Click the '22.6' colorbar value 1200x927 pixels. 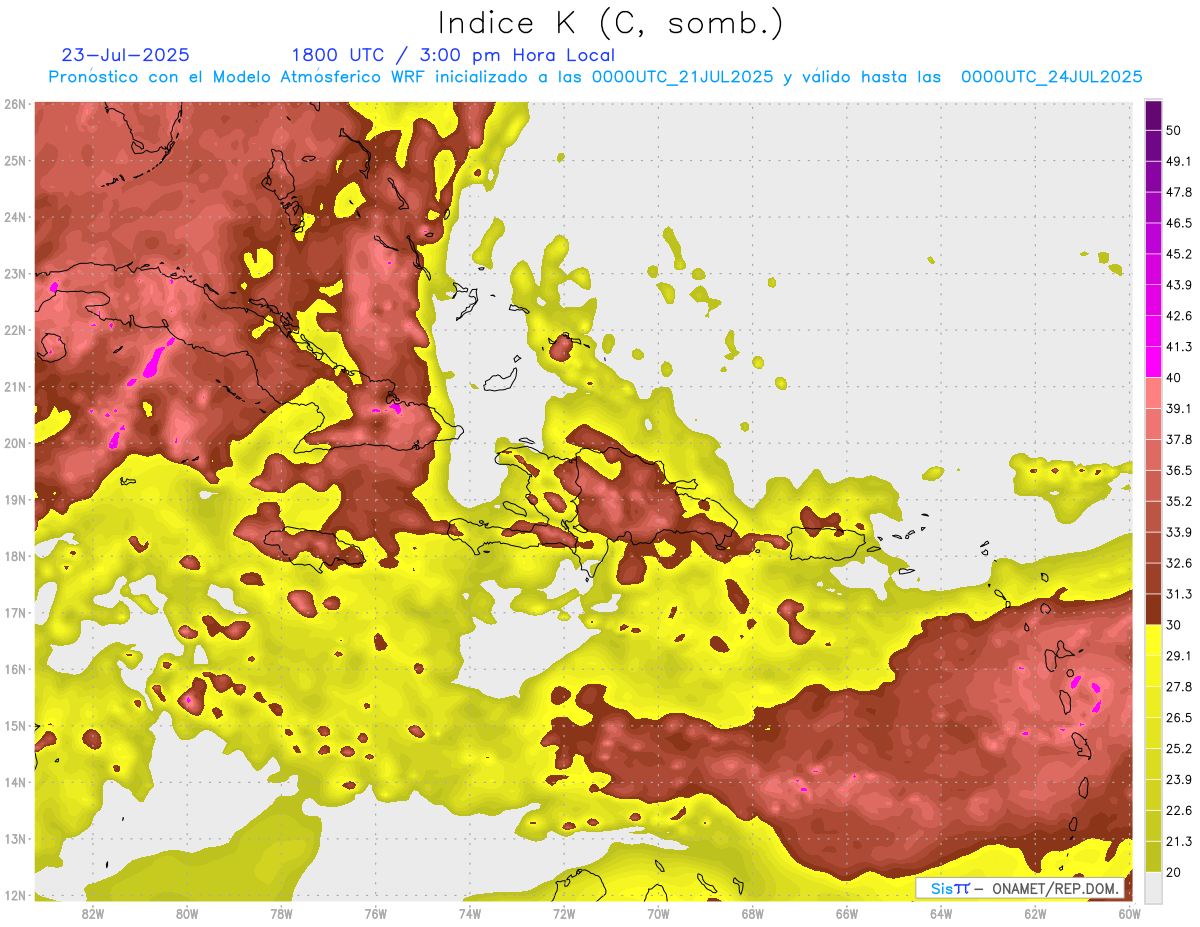[1179, 810]
